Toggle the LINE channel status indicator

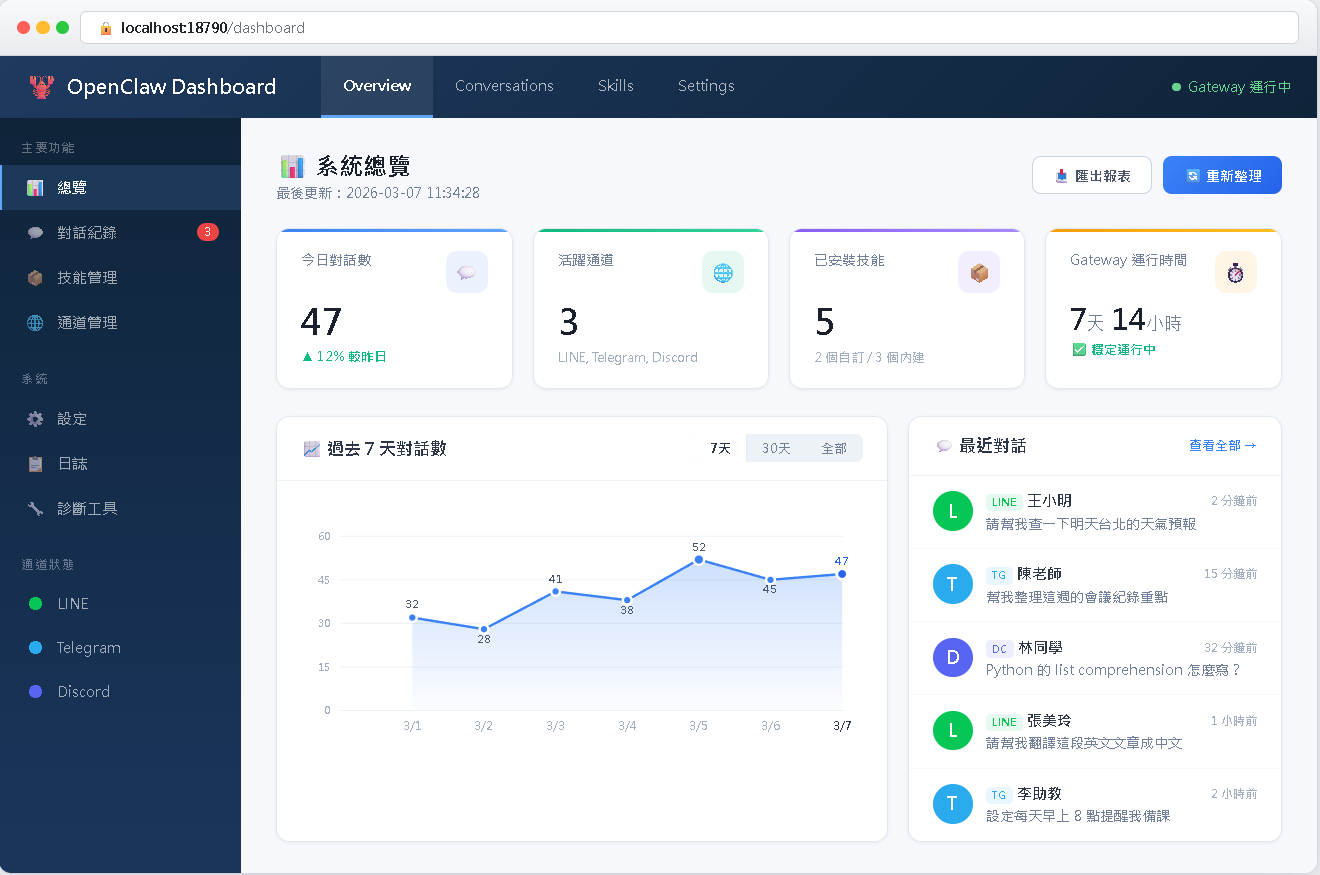pyautogui.click(x=35, y=603)
